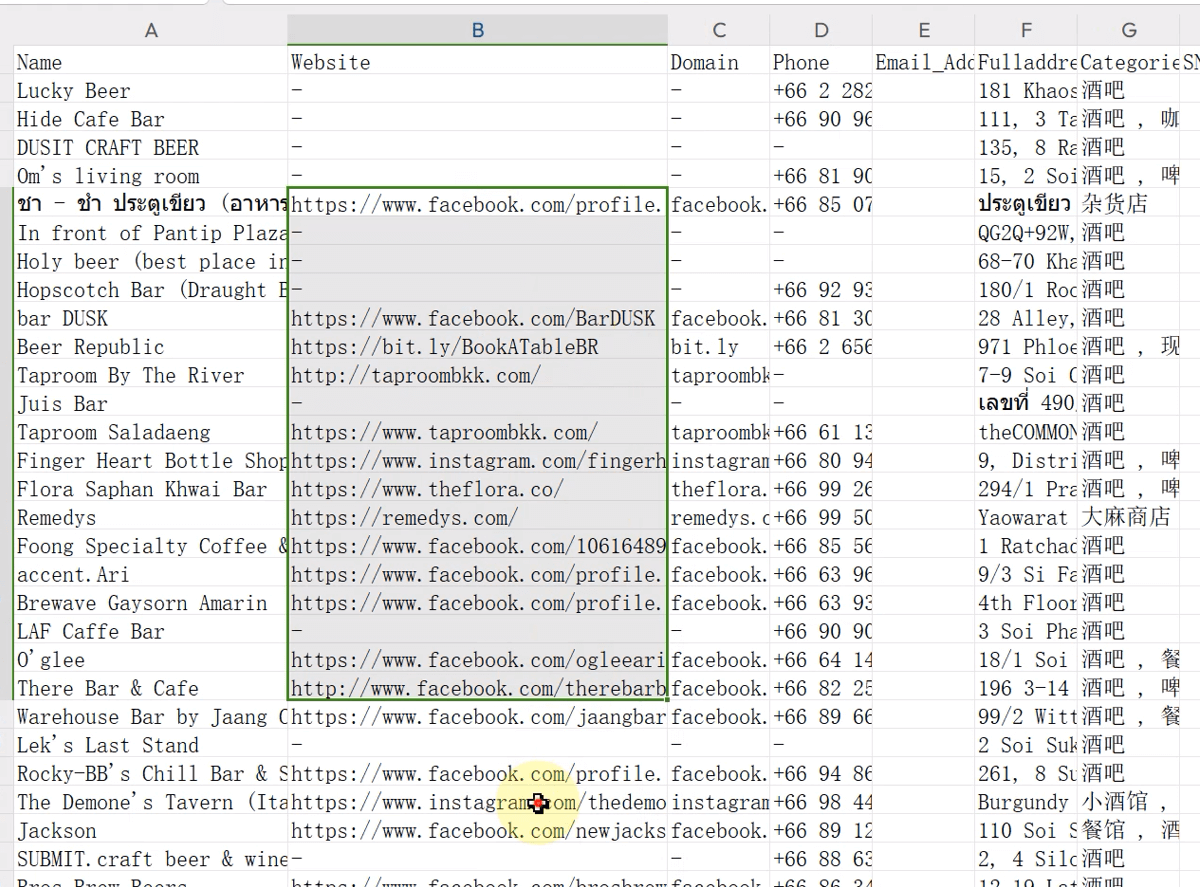Select the 'accent.Ari' name cell
This screenshot has width=1200, height=887.
point(151,575)
